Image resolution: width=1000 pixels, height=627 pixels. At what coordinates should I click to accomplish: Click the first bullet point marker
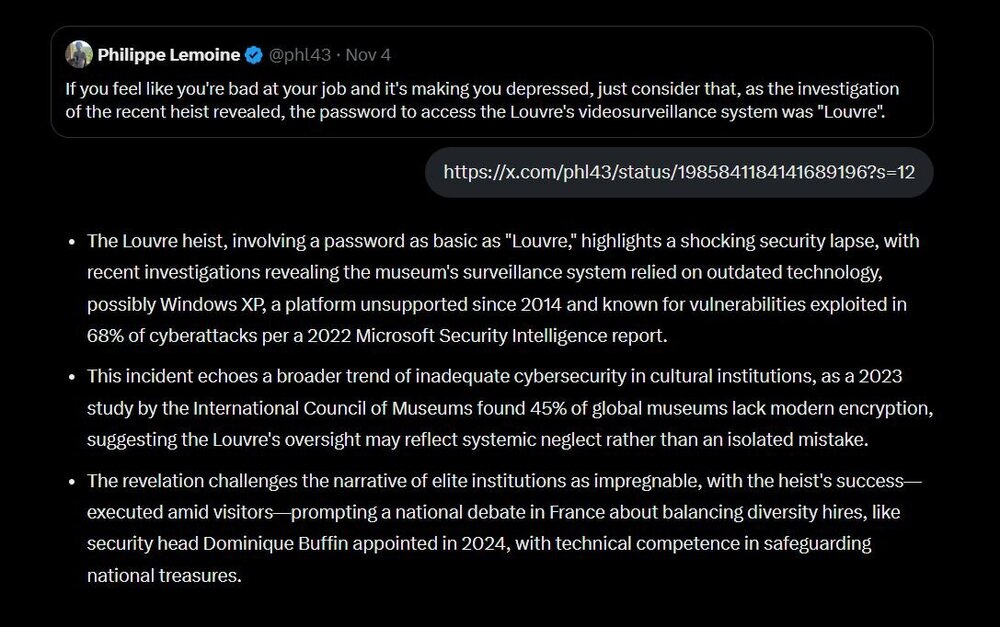click(x=72, y=242)
